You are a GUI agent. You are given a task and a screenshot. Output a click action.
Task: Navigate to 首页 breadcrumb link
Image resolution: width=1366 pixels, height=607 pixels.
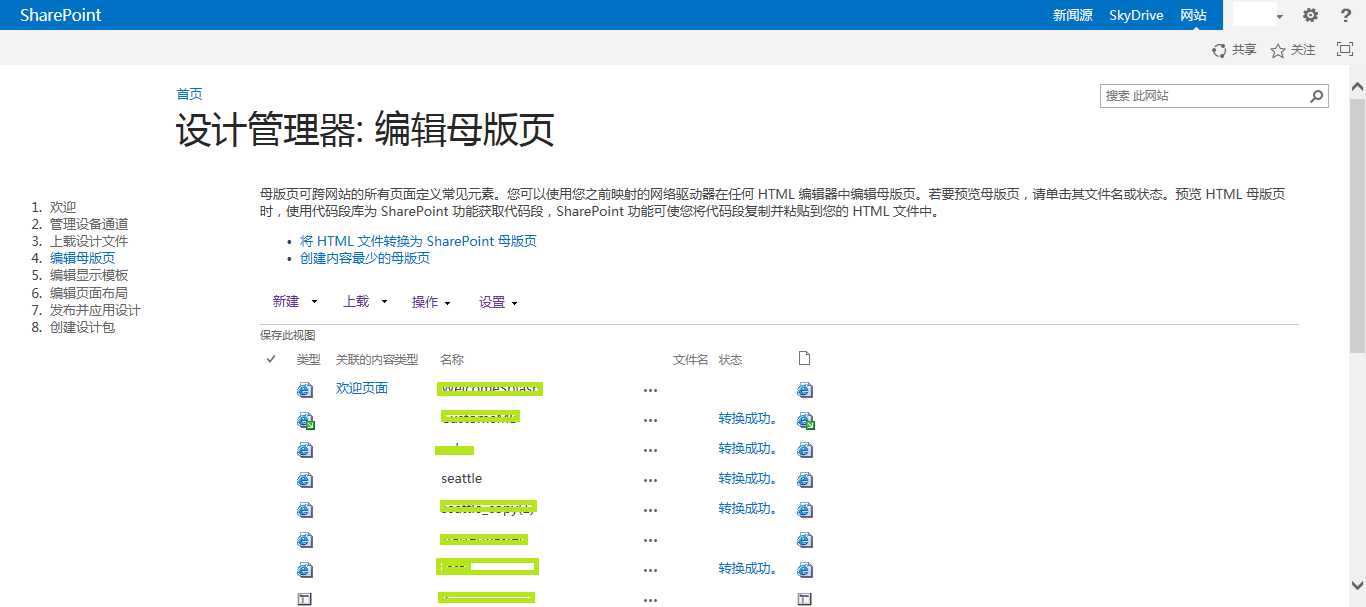coord(189,94)
